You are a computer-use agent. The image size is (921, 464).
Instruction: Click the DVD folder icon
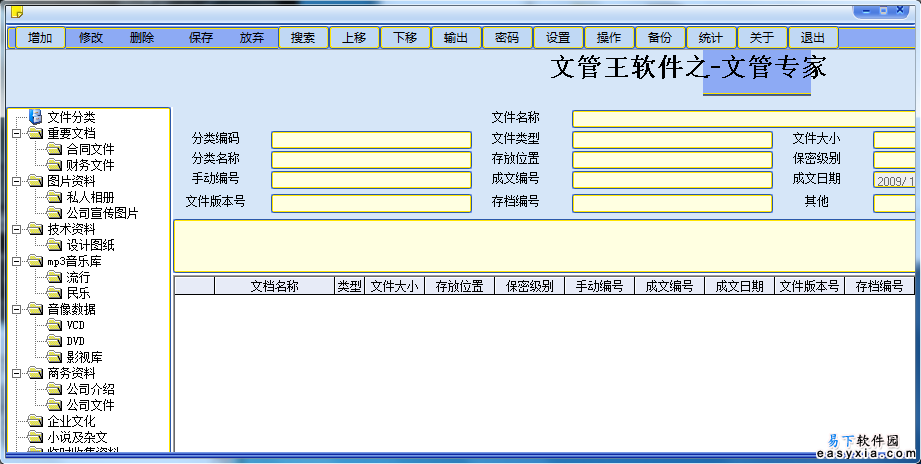pos(54,341)
